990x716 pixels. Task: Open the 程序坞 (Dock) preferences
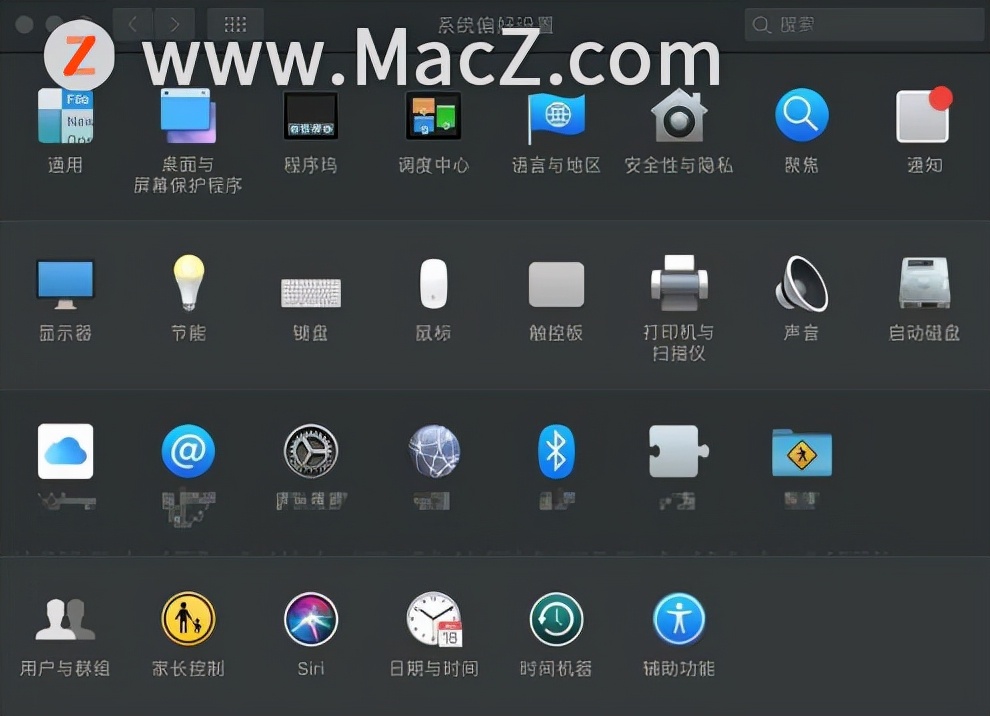click(x=309, y=115)
